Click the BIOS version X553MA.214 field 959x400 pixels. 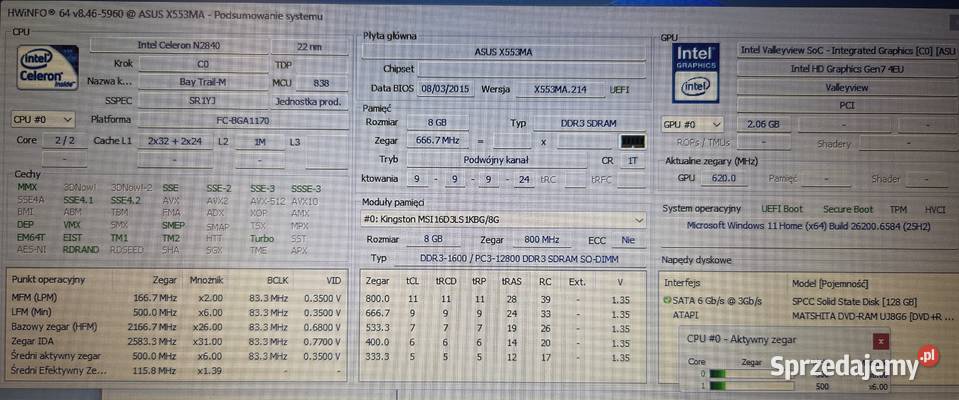560,89
